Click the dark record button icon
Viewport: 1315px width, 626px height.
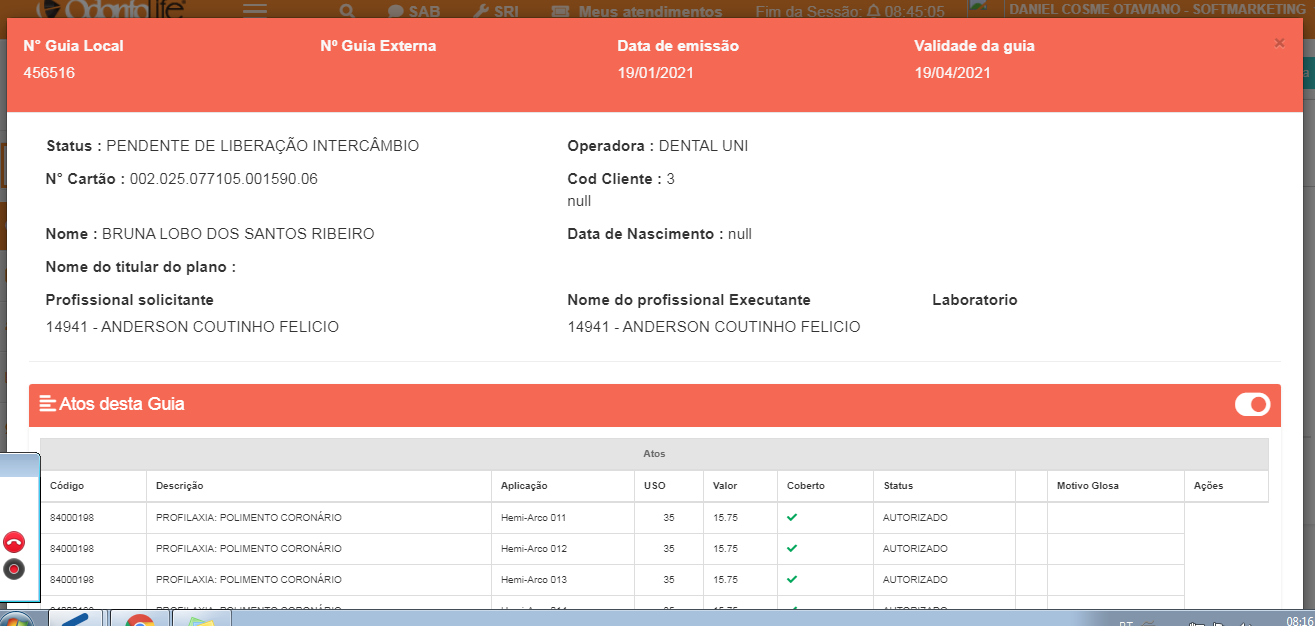tap(14, 569)
